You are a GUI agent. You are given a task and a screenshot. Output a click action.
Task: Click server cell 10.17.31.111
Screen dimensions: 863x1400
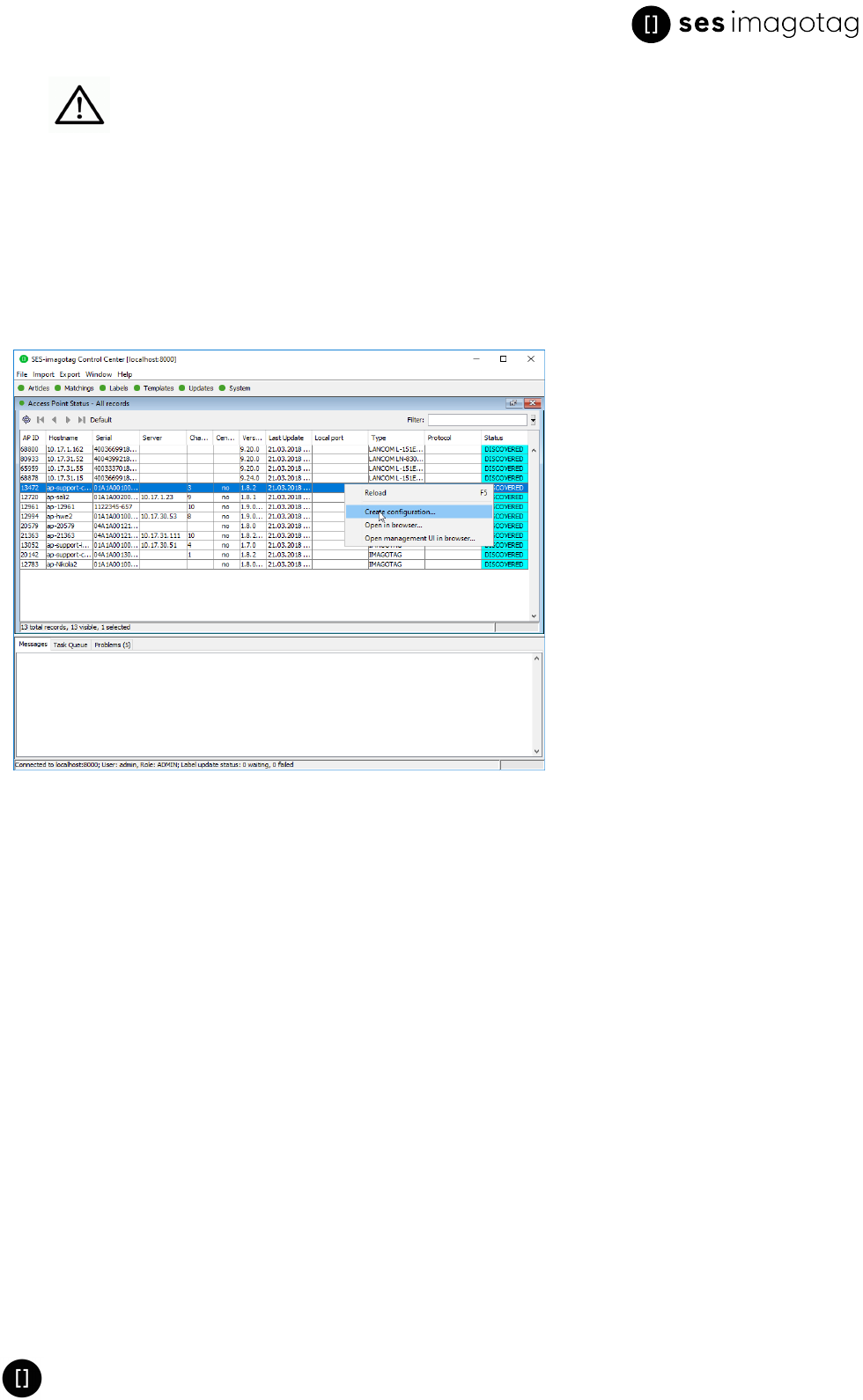point(163,535)
